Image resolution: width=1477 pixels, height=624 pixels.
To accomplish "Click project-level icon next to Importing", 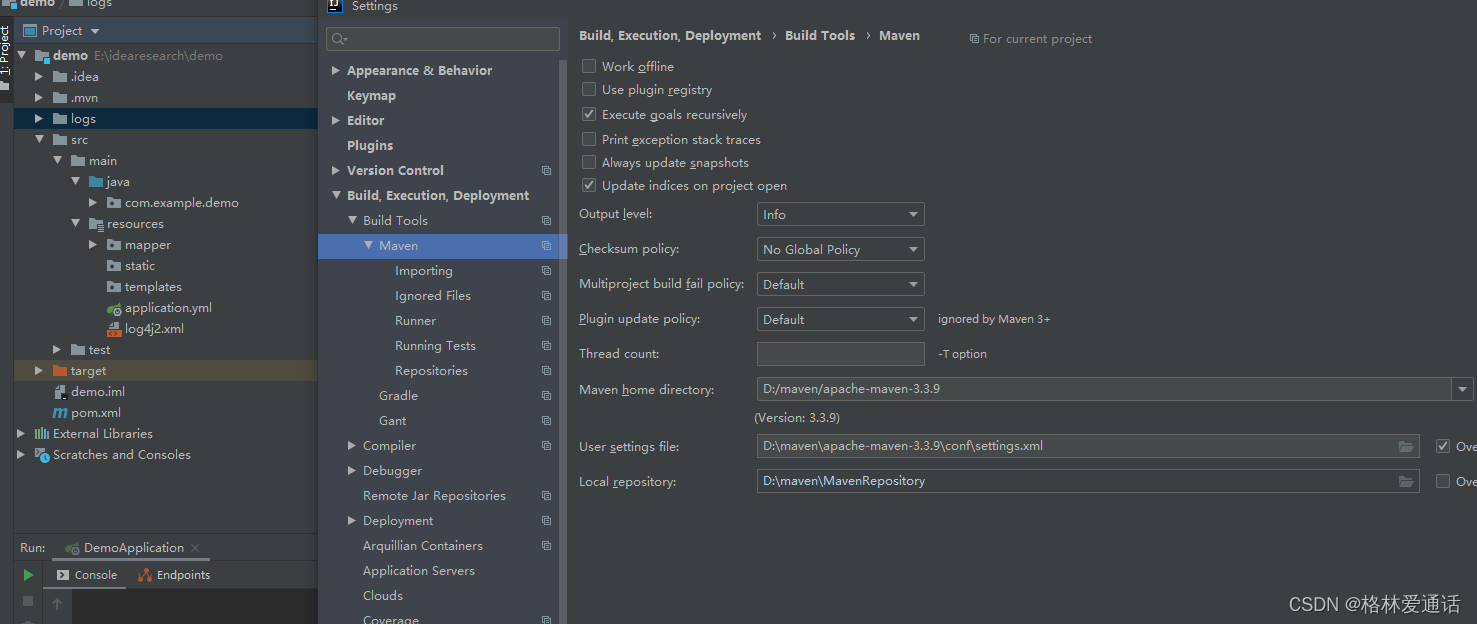I will pyautogui.click(x=546, y=271).
